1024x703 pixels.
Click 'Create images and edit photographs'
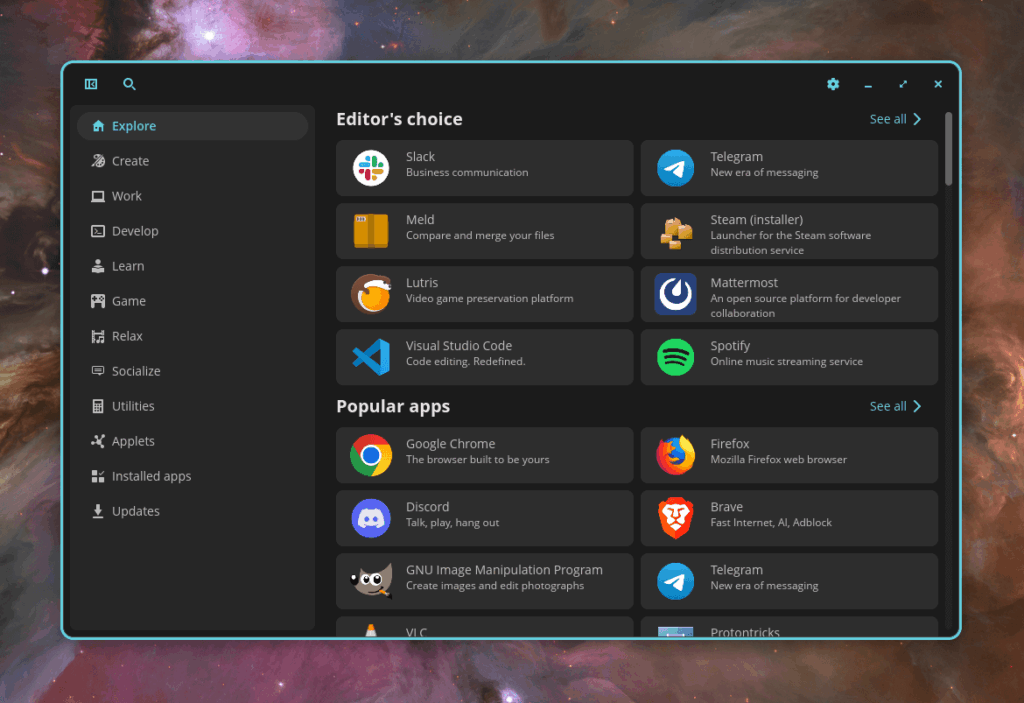tap(494, 585)
